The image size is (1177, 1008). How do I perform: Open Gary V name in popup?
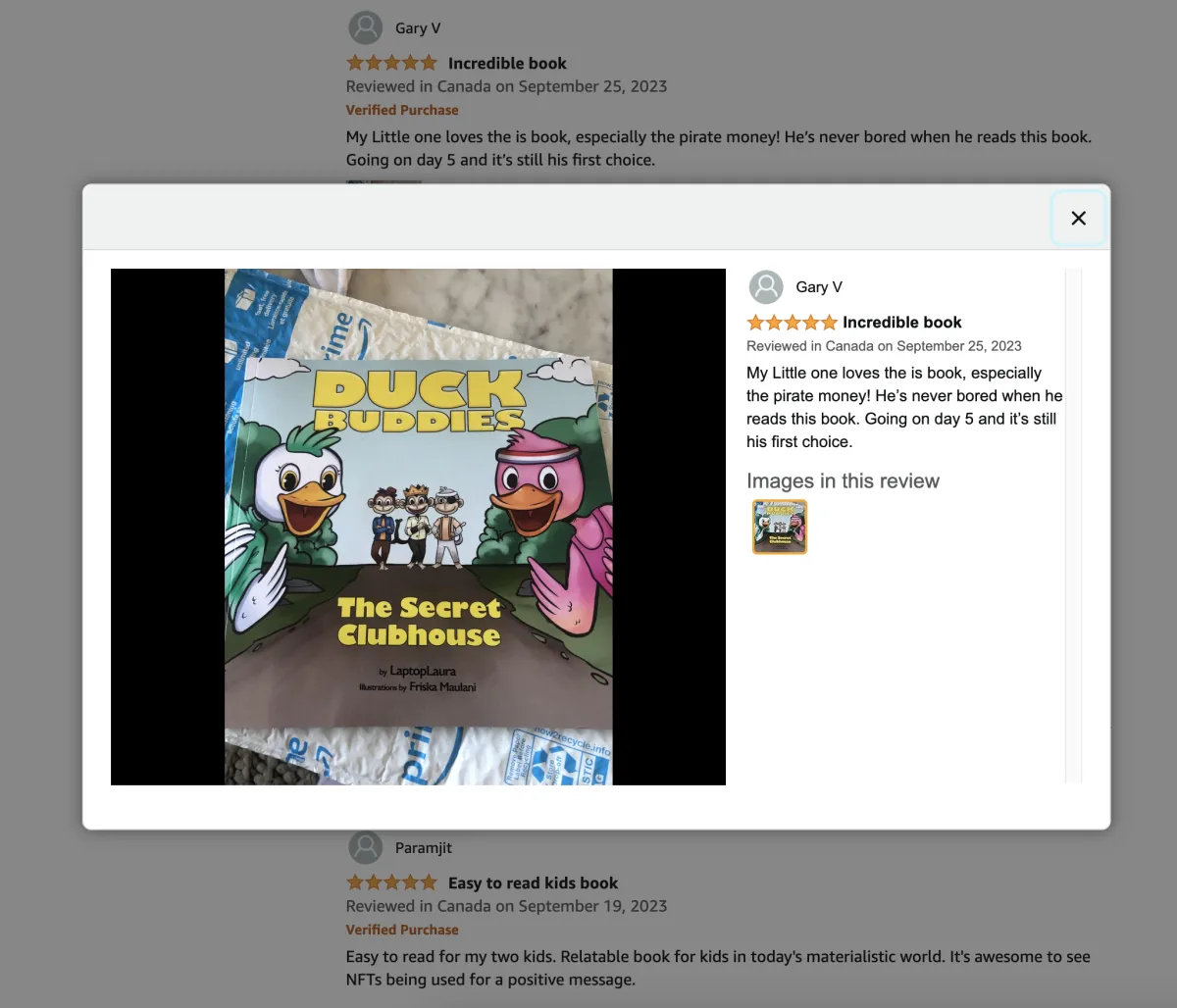point(819,287)
